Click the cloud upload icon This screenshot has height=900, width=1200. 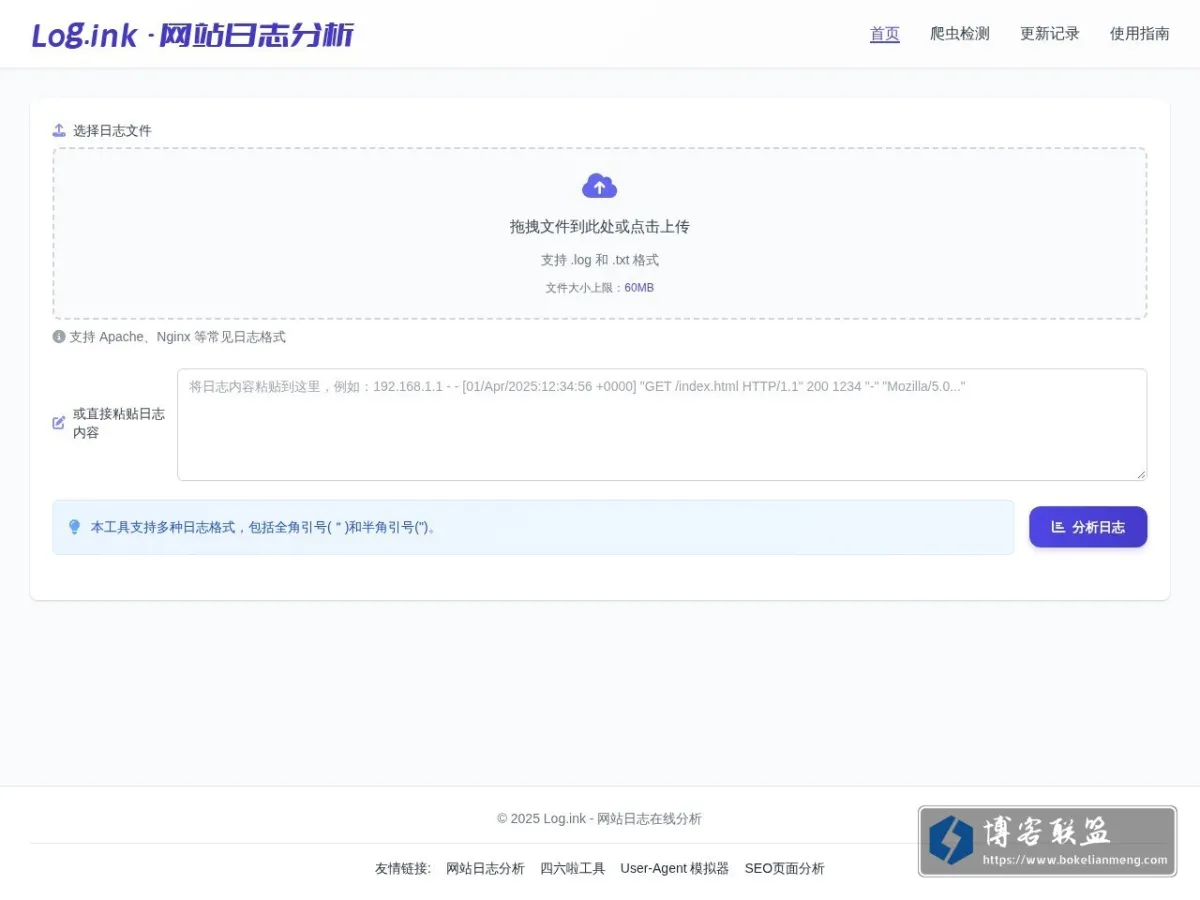point(600,186)
